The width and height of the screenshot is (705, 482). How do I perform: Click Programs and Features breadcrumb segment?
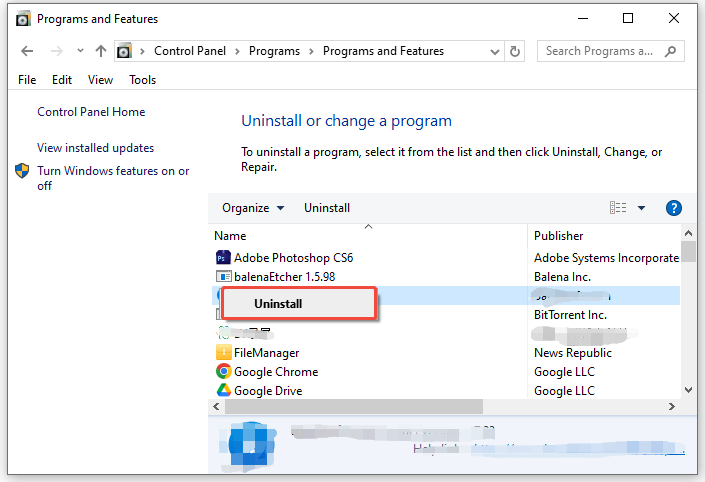(383, 51)
